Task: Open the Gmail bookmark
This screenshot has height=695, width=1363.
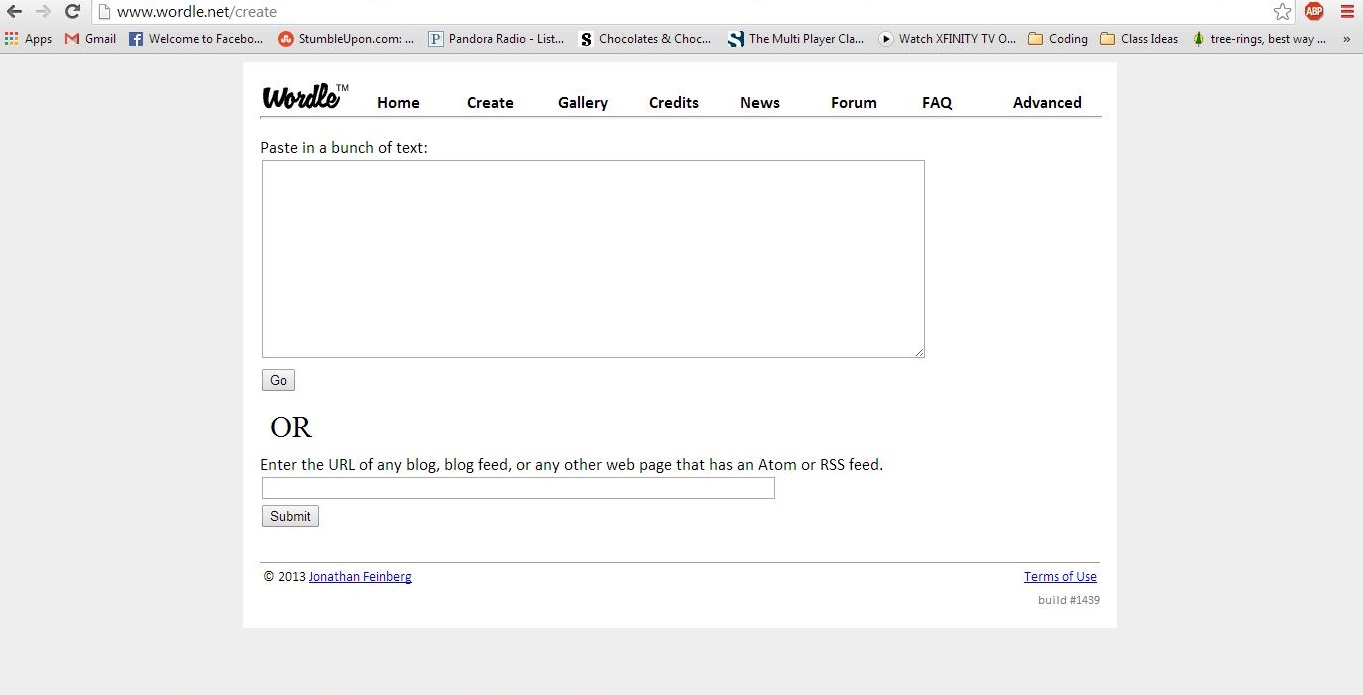Action: point(90,39)
